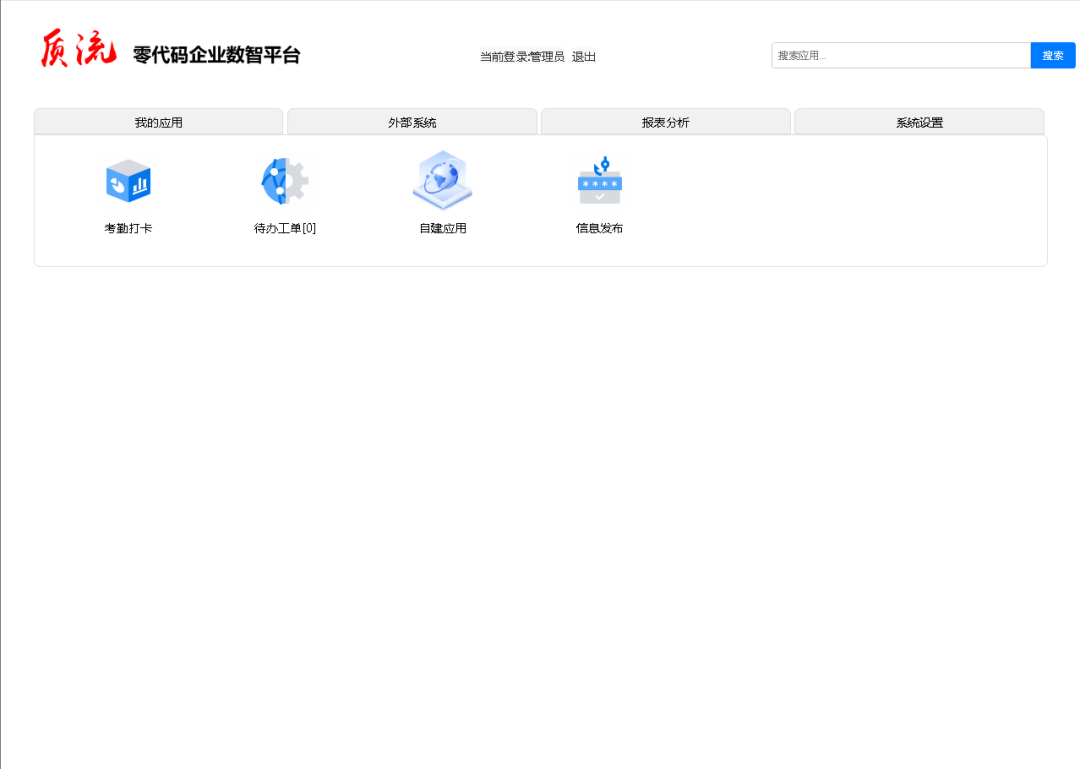Click the 信息发布 text label
This screenshot has width=1080, height=769.
click(599, 228)
